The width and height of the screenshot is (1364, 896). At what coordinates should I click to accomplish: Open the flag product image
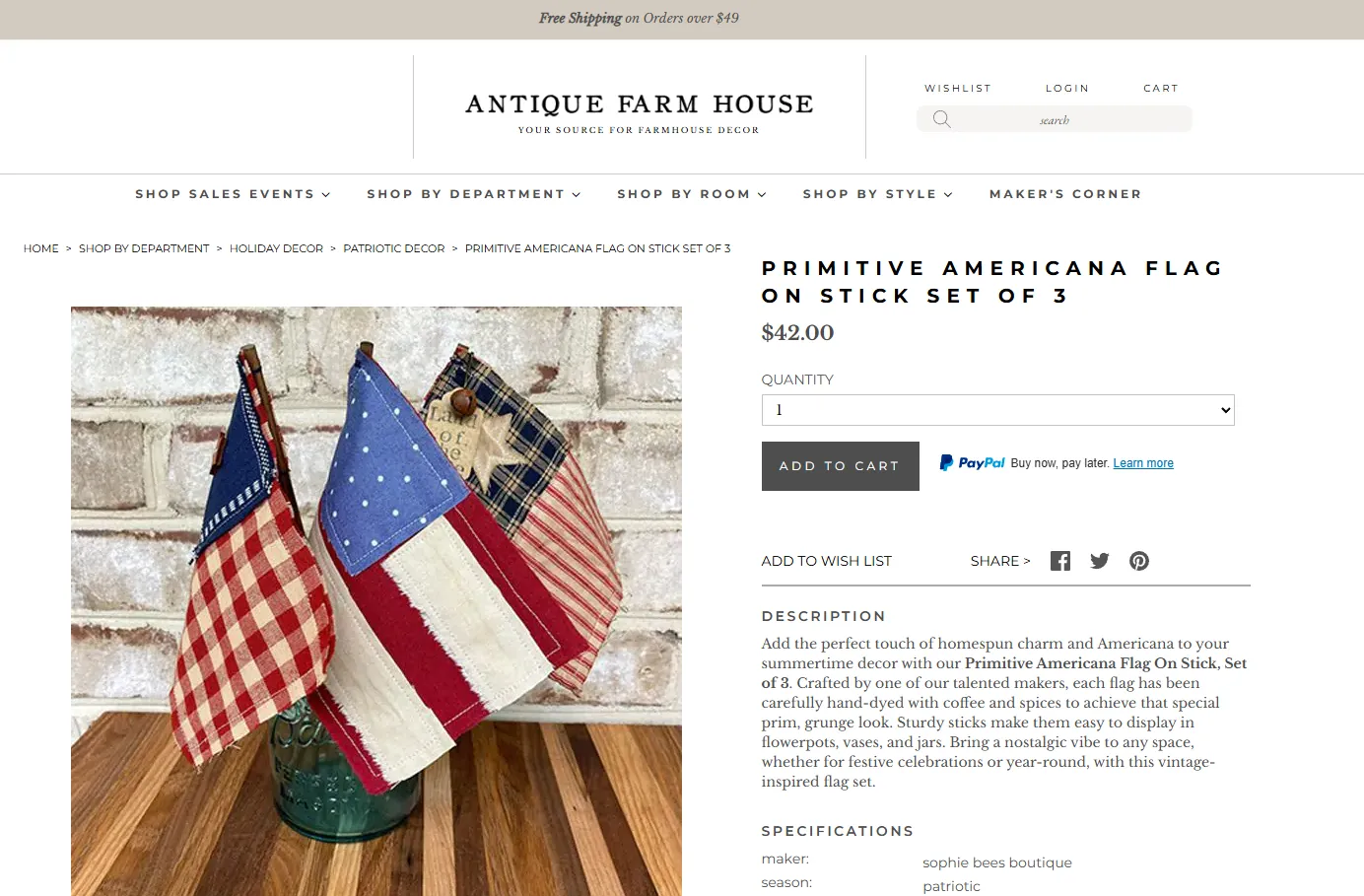[376, 601]
